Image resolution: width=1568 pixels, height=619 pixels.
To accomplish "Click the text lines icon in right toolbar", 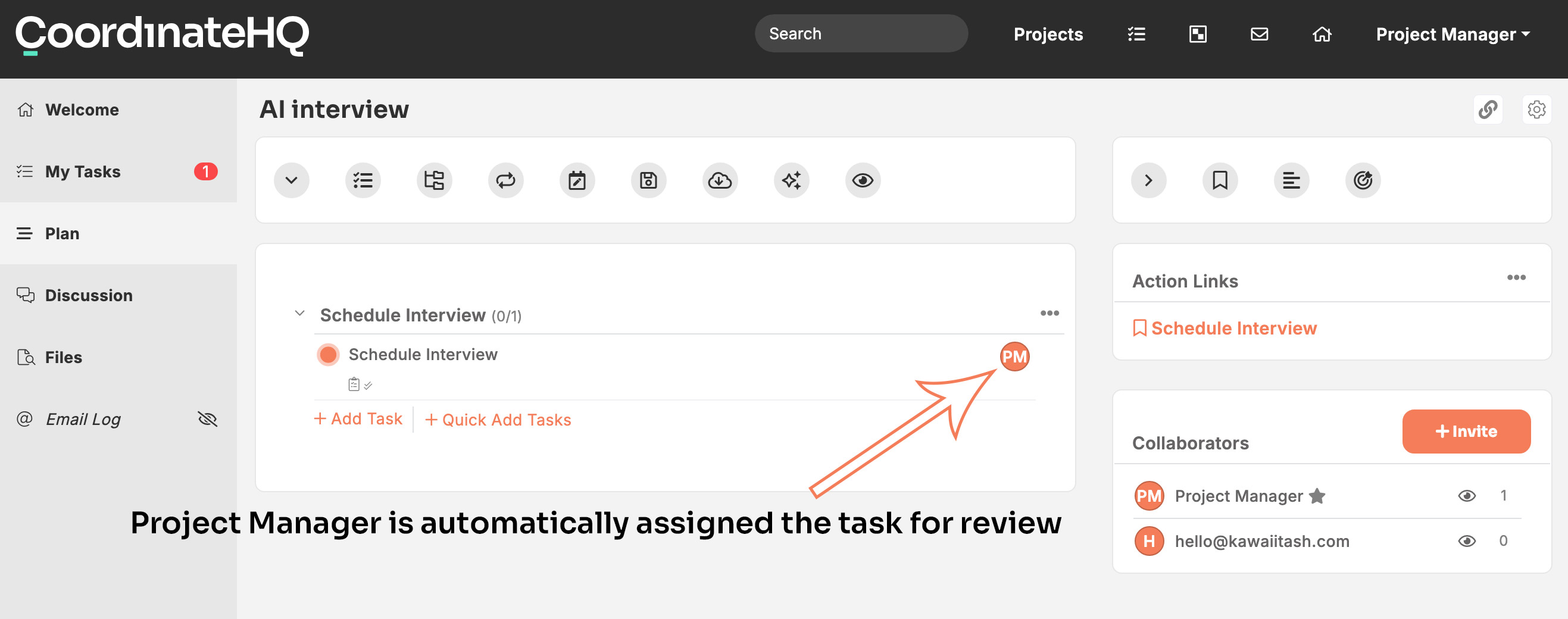I will click(1291, 180).
